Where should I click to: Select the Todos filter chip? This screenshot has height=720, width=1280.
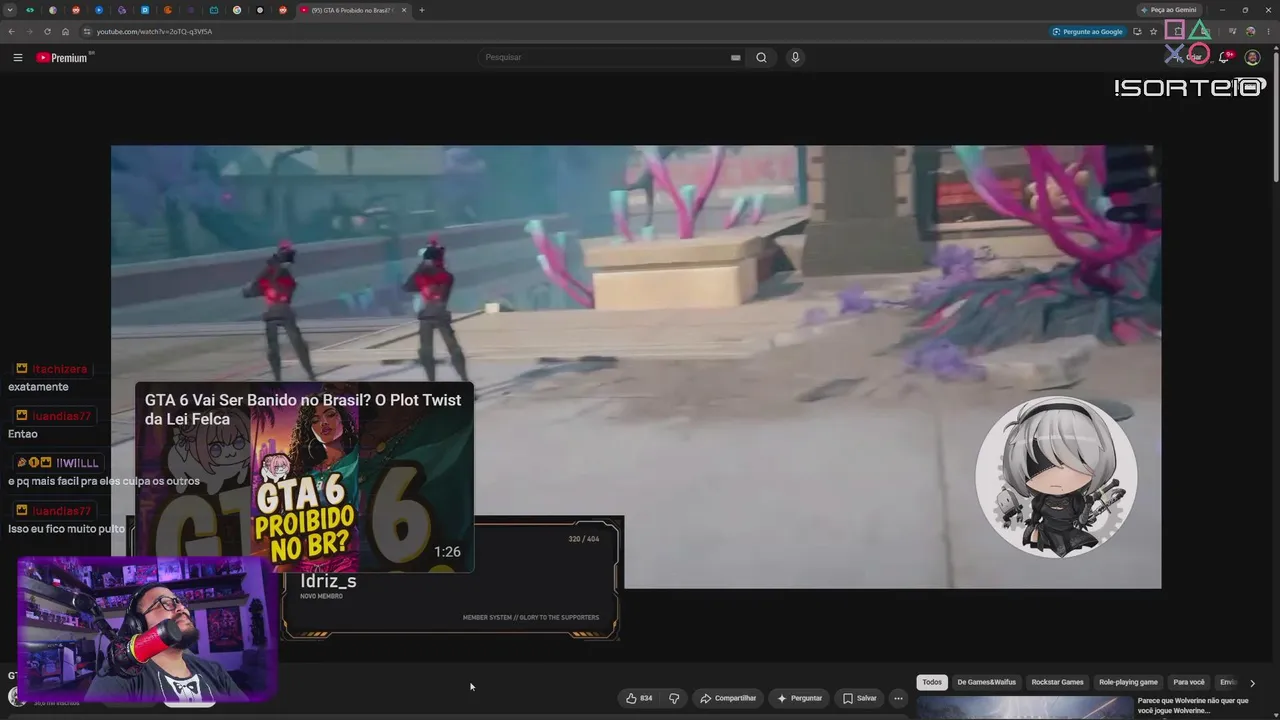[932, 682]
